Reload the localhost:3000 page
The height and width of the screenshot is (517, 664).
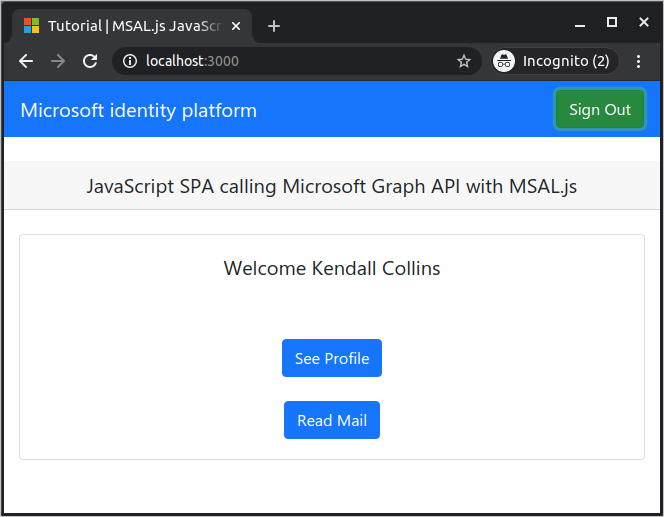pyautogui.click(x=90, y=61)
